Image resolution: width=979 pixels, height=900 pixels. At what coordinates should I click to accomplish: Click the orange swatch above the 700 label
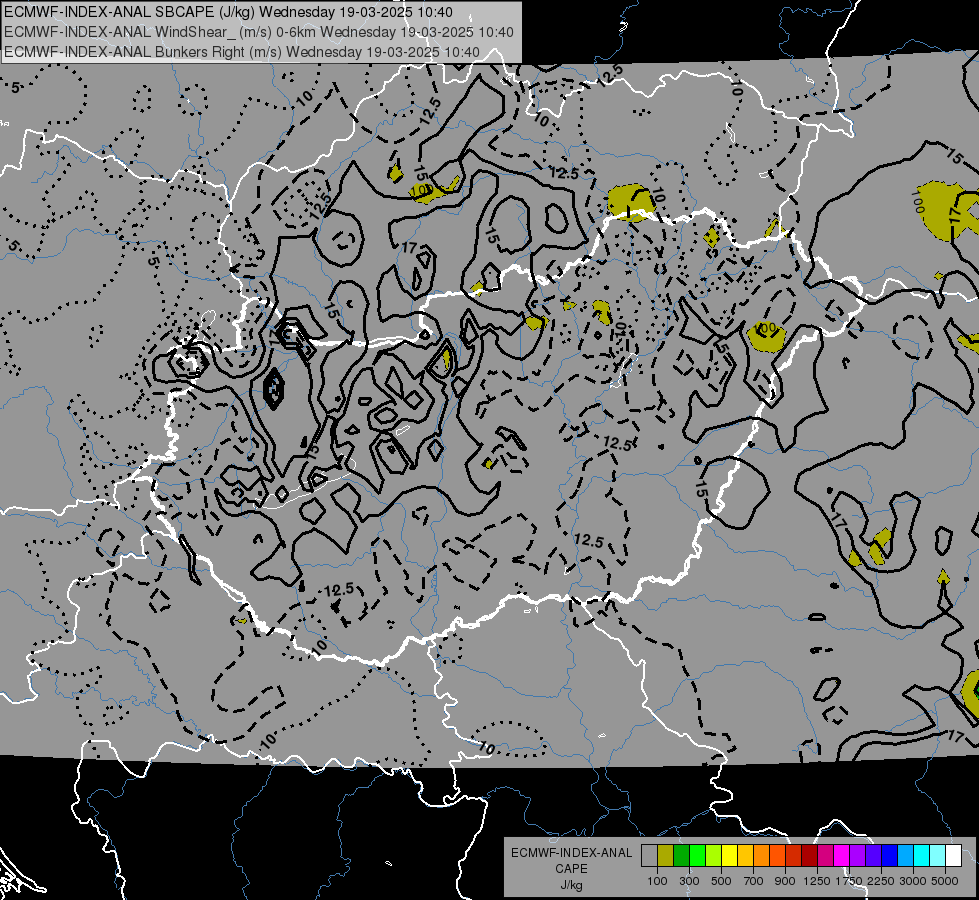click(x=761, y=856)
